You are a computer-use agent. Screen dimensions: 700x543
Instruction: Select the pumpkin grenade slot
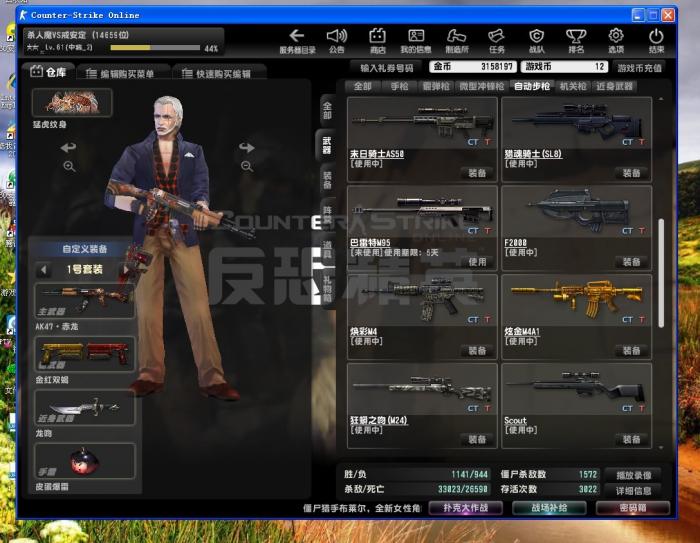point(84,461)
